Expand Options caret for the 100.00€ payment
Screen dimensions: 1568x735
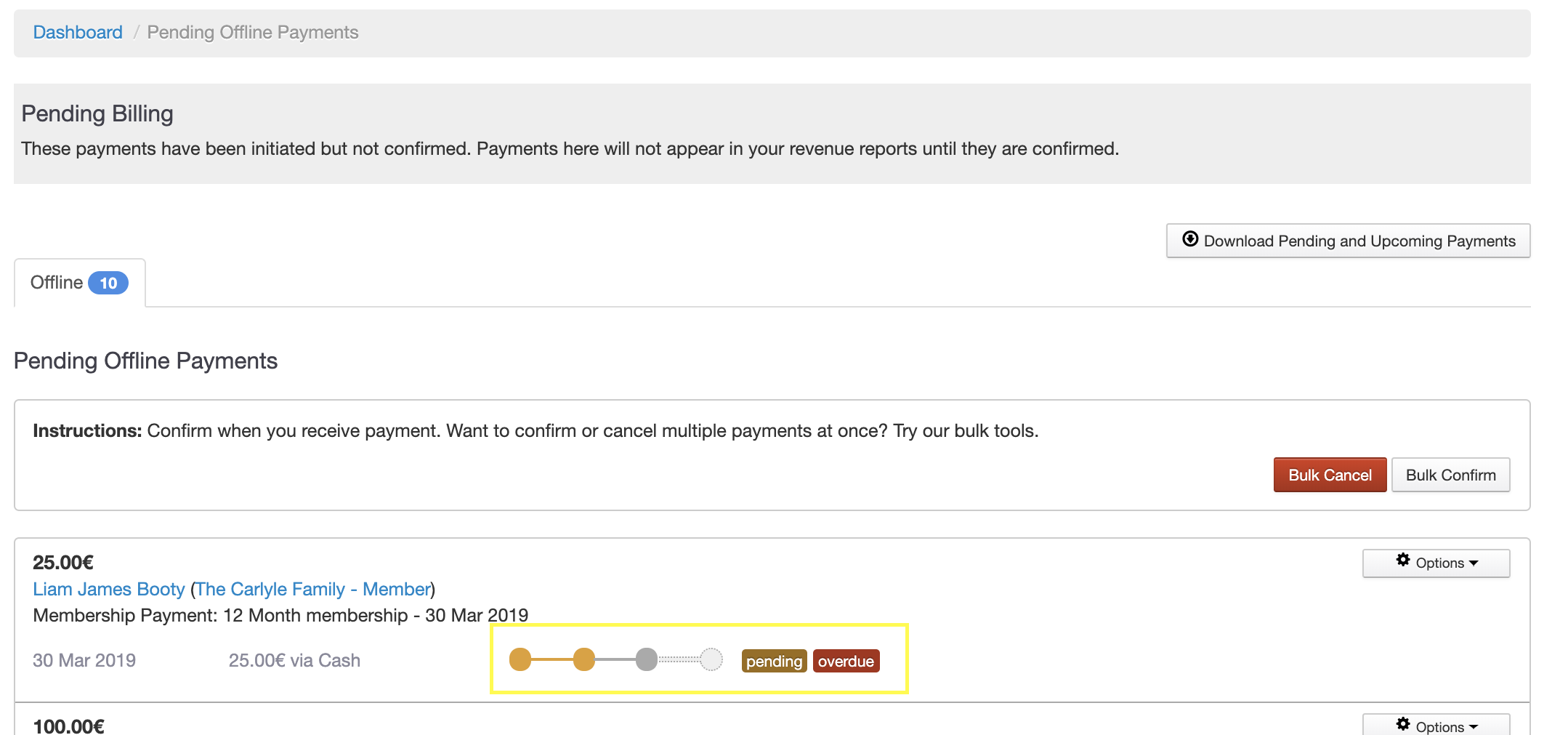(1474, 727)
